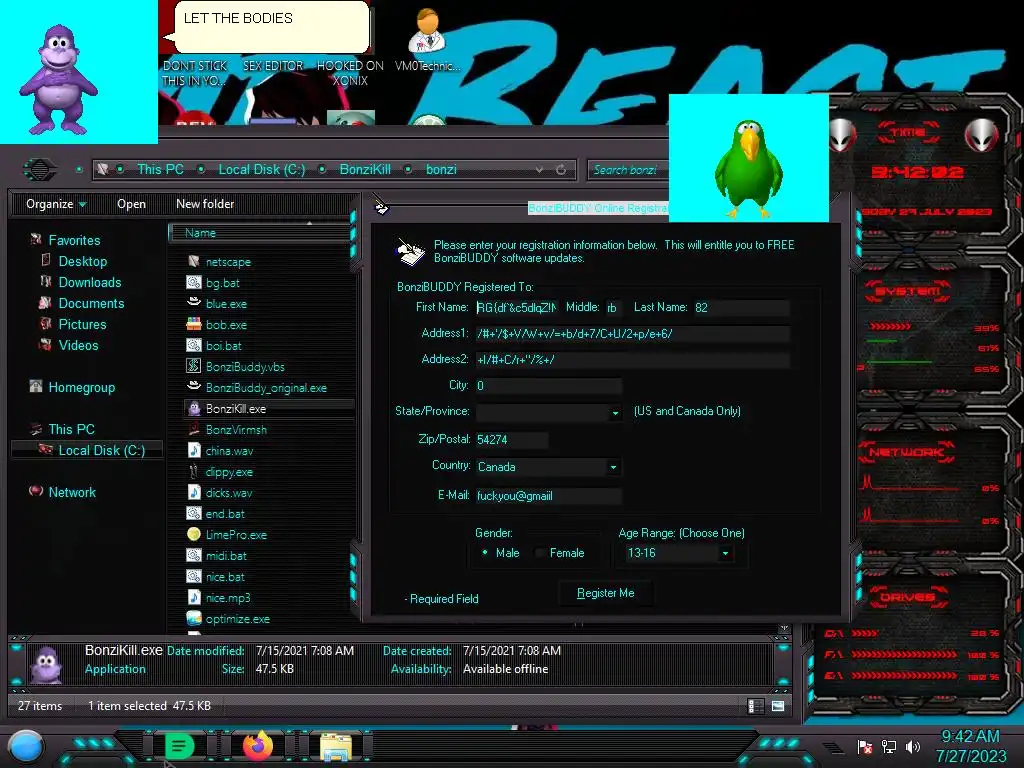Open the Country dropdown showing Canada

(x=613, y=467)
